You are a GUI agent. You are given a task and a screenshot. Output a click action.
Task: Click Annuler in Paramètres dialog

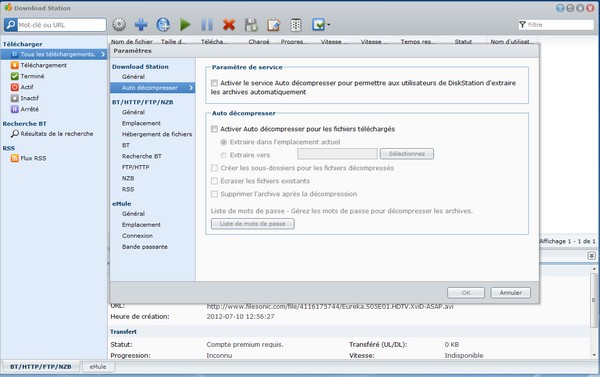click(x=510, y=293)
